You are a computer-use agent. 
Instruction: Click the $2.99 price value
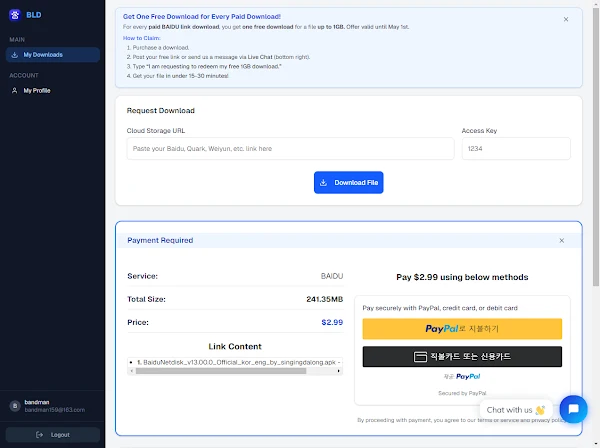332,322
